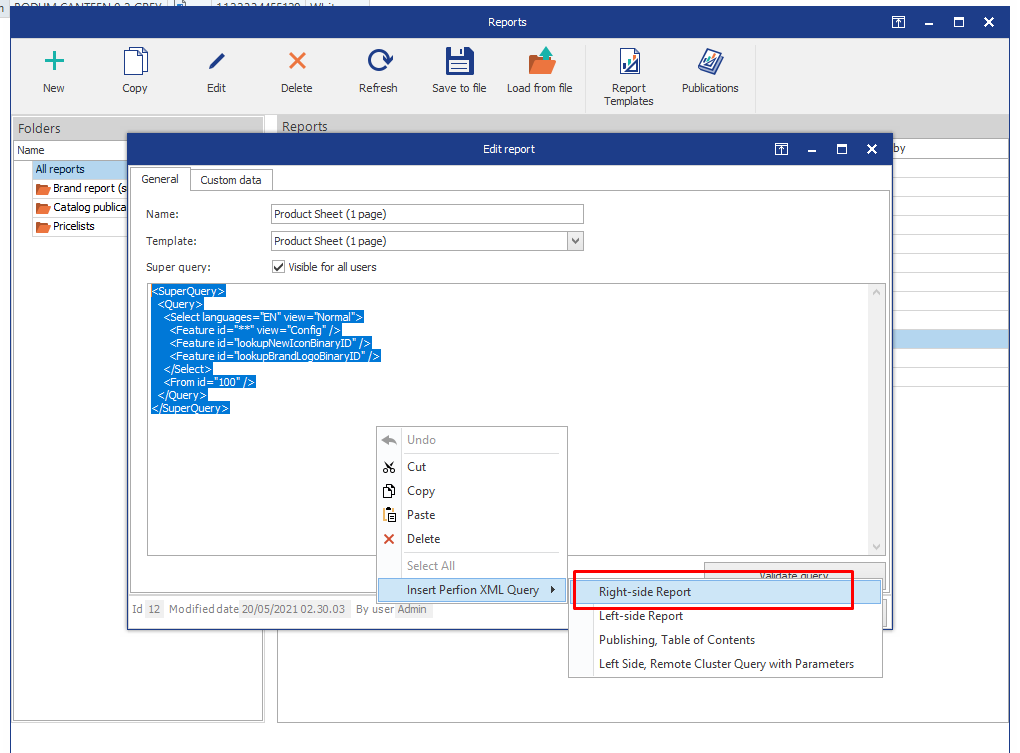Click the closing /SuperQuery tag line
Screen dimensions: 1020x753
pos(190,408)
